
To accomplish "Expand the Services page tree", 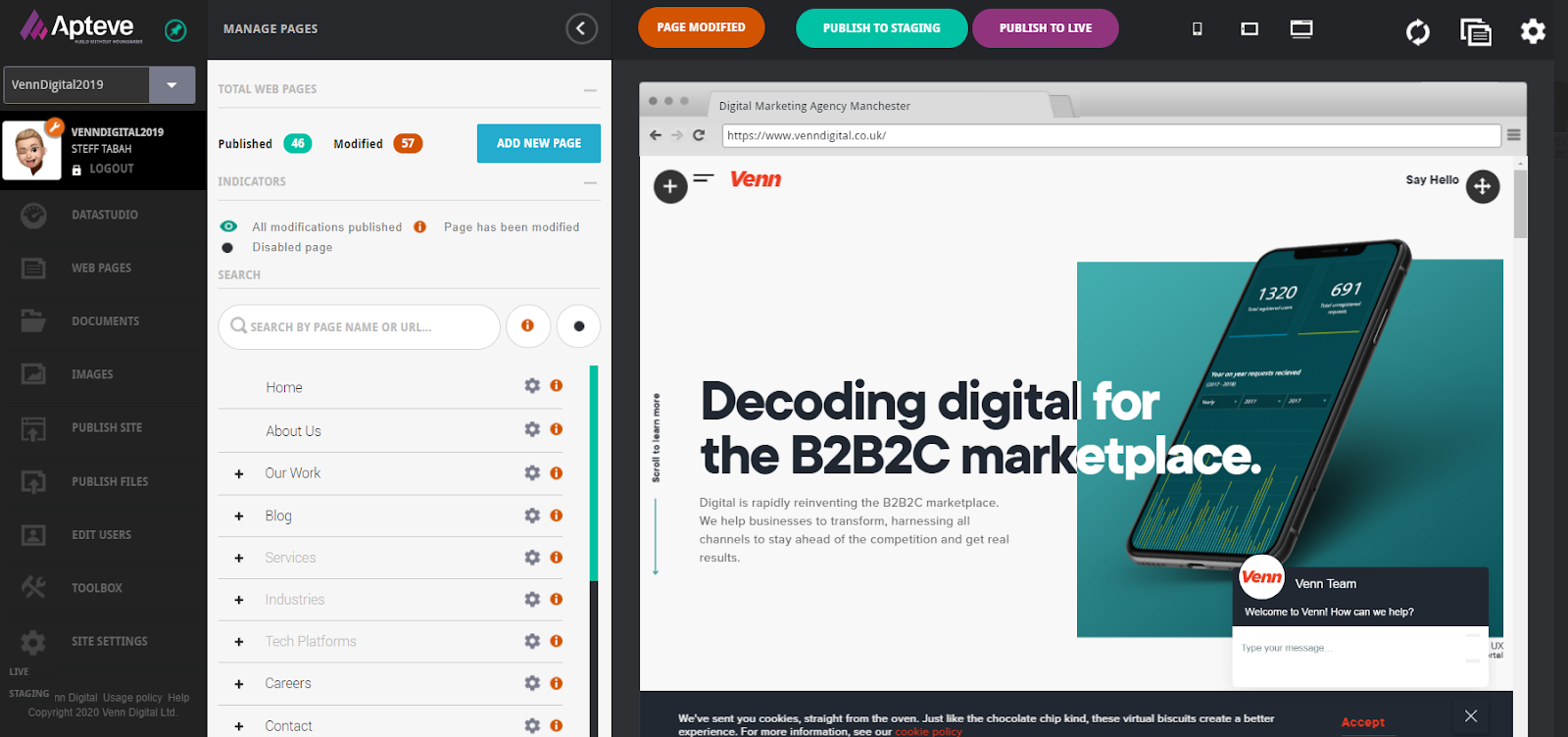I will point(239,558).
